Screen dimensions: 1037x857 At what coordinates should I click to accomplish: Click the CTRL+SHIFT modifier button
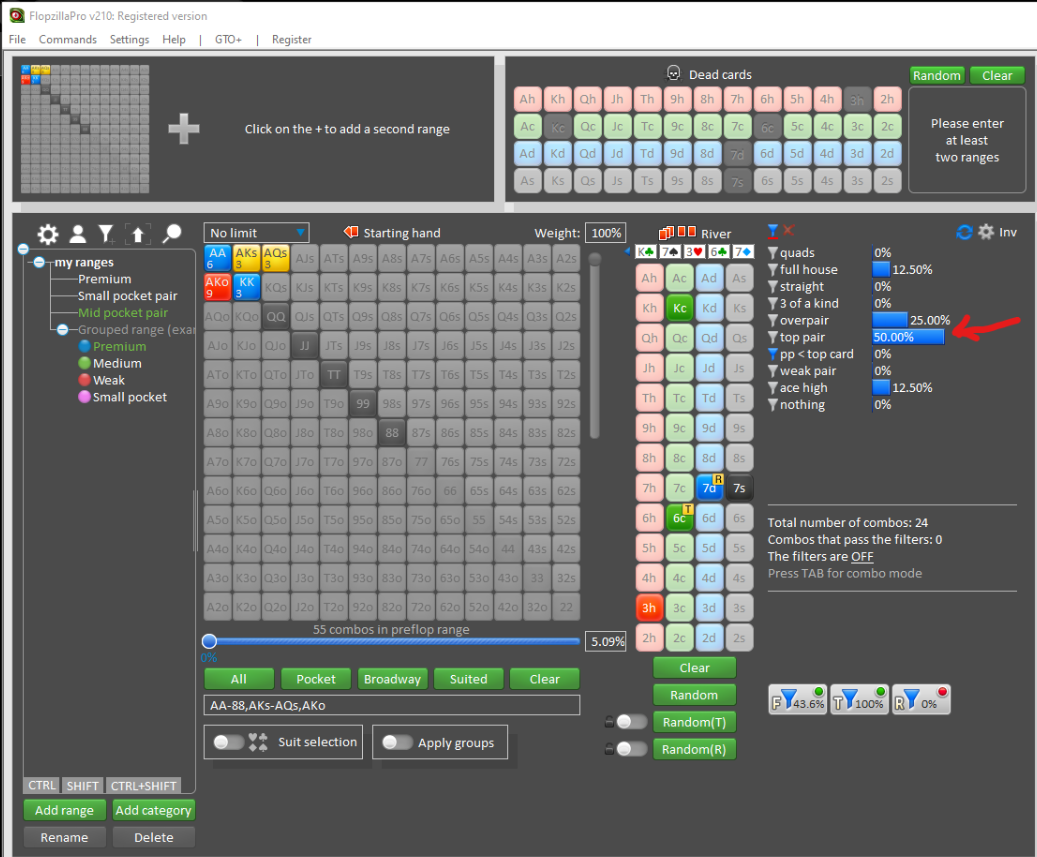point(144,786)
